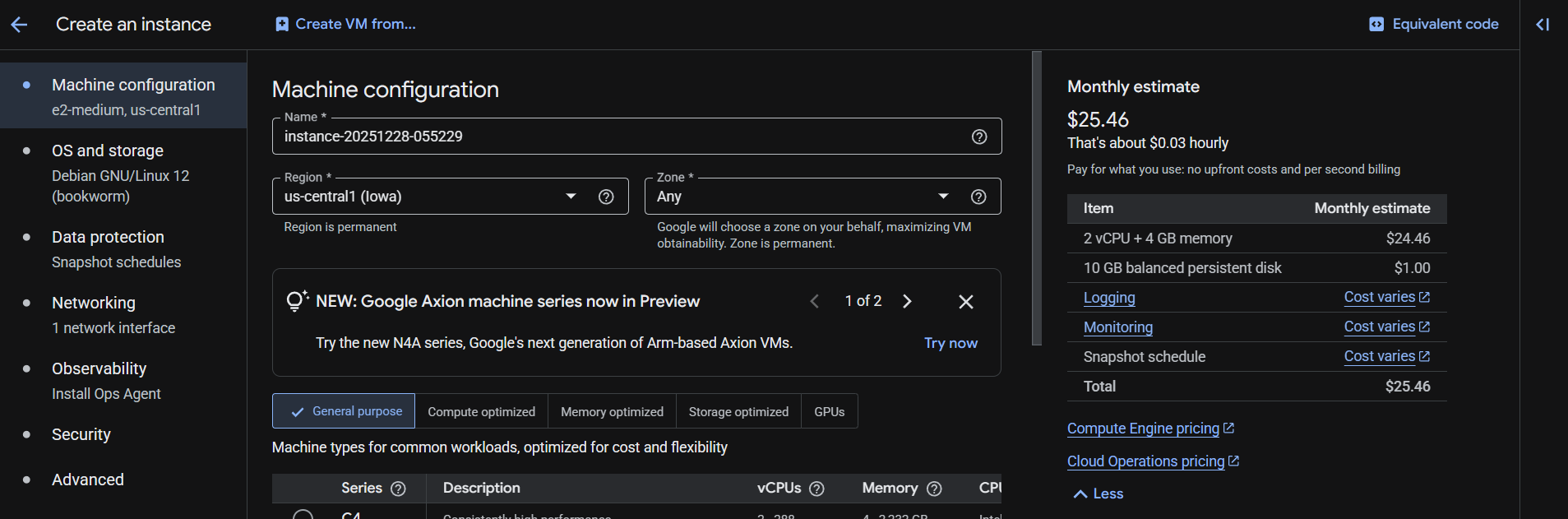Click external link icon beside Snapshot schedule Cost varies
Screen dimensions: 1568x519
1425,356
